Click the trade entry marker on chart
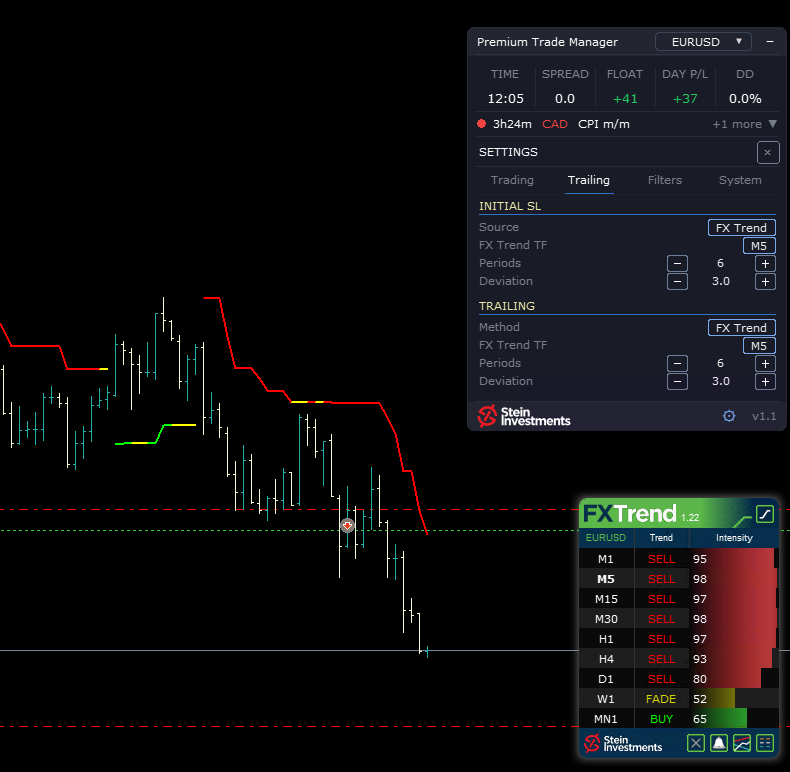Image resolution: width=790 pixels, height=772 pixels. coord(347,526)
